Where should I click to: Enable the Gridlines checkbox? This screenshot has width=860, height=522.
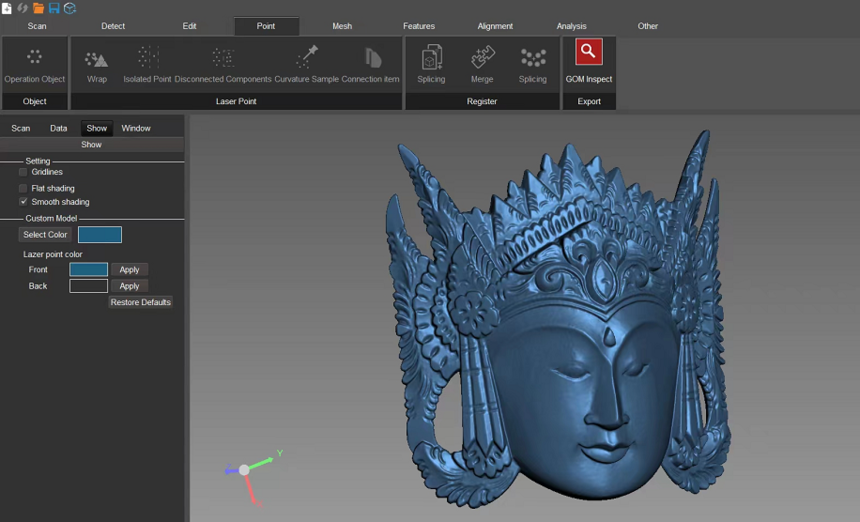[x=23, y=172]
